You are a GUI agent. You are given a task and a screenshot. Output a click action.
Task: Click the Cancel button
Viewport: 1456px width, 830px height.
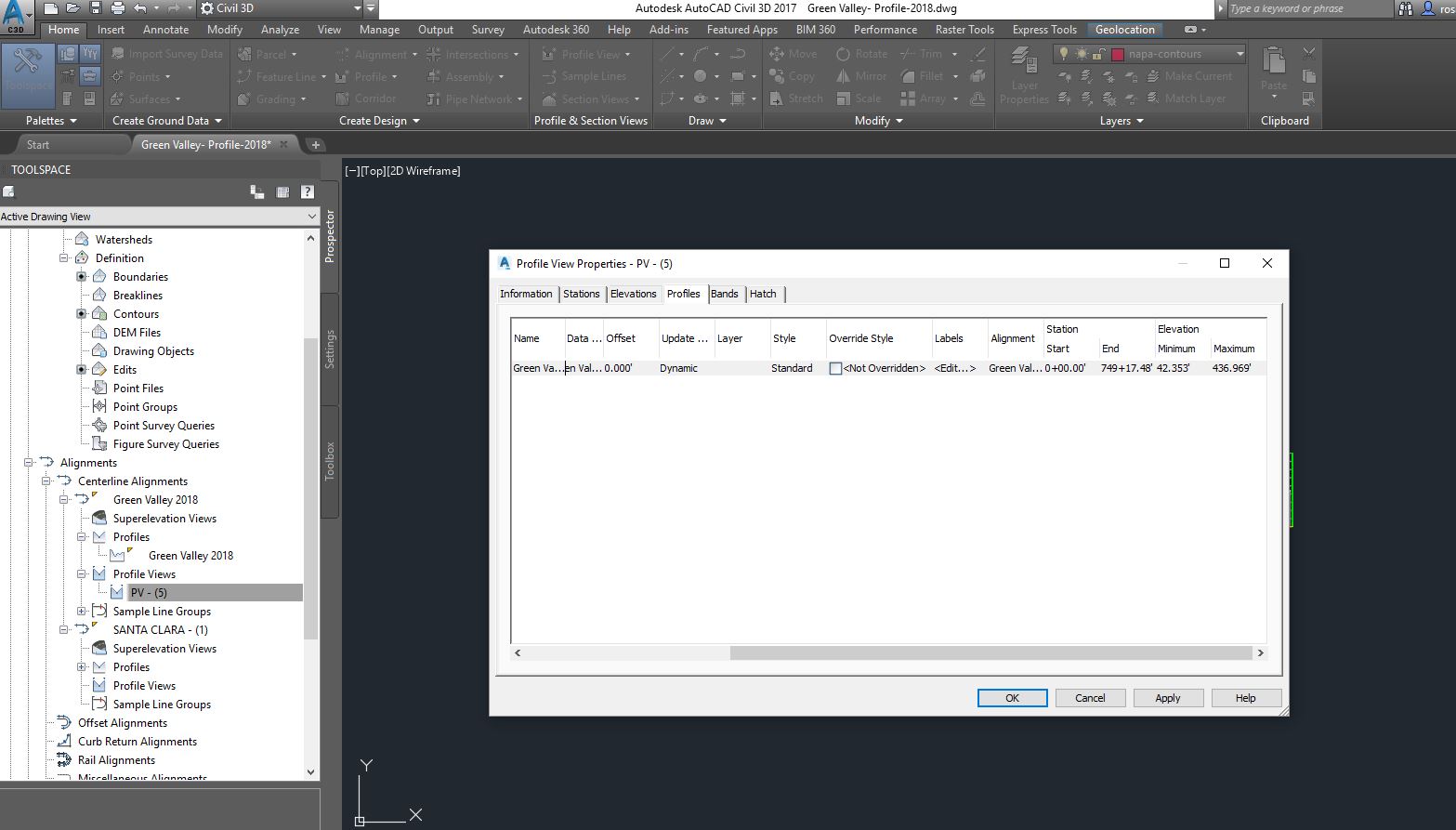pyautogui.click(x=1090, y=697)
